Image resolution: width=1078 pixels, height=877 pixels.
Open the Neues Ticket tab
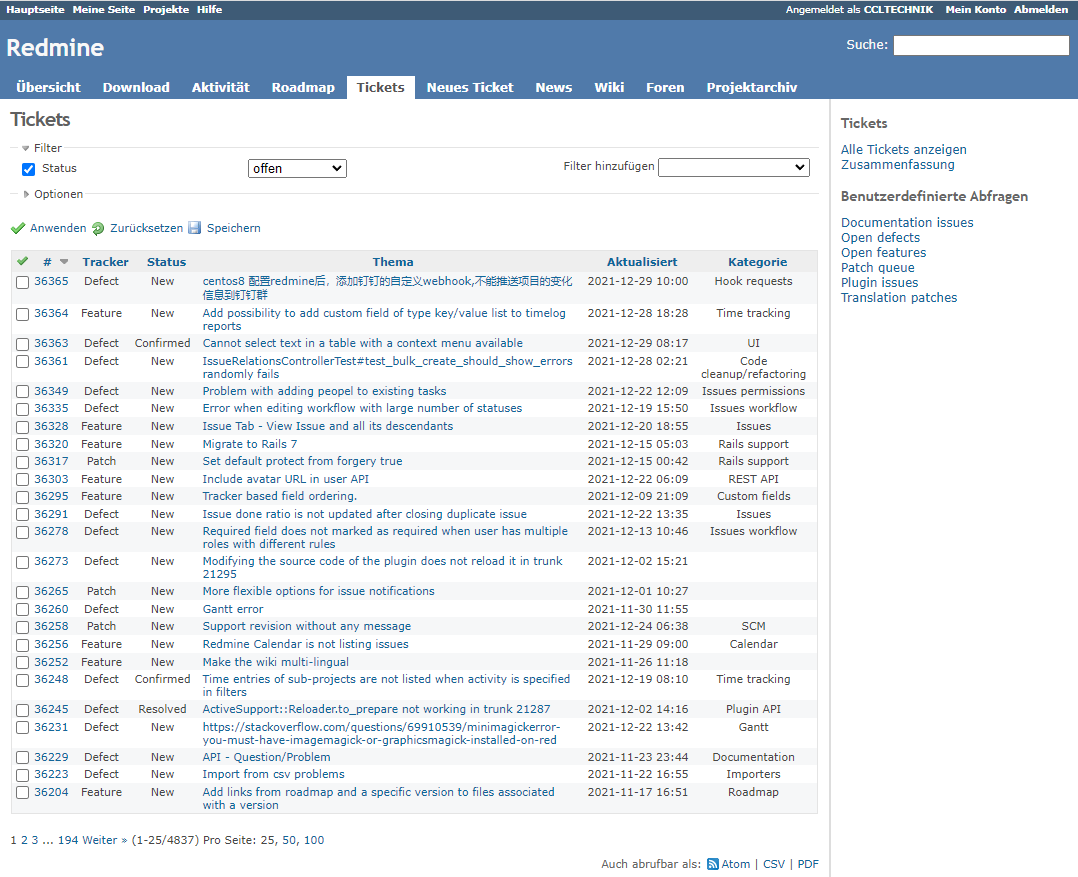[469, 87]
